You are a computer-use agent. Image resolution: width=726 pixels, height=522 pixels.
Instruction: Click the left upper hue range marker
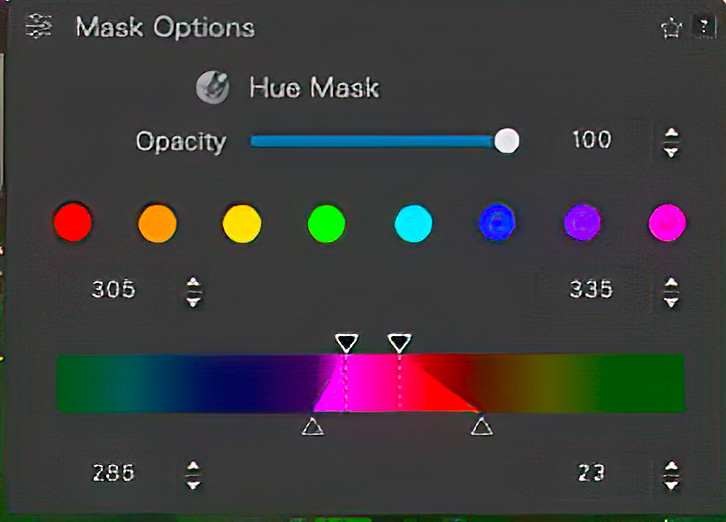(x=346, y=343)
